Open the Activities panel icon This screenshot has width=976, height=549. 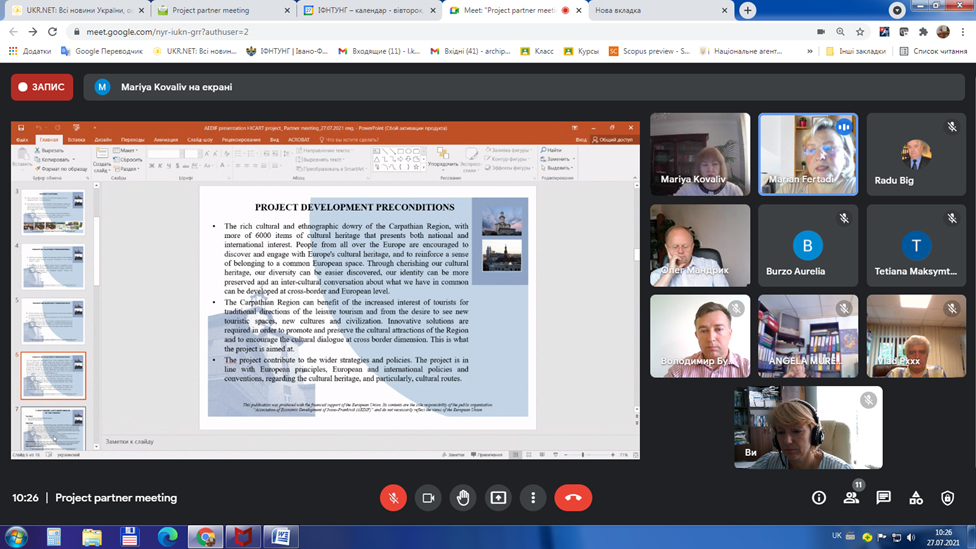click(915, 498)
